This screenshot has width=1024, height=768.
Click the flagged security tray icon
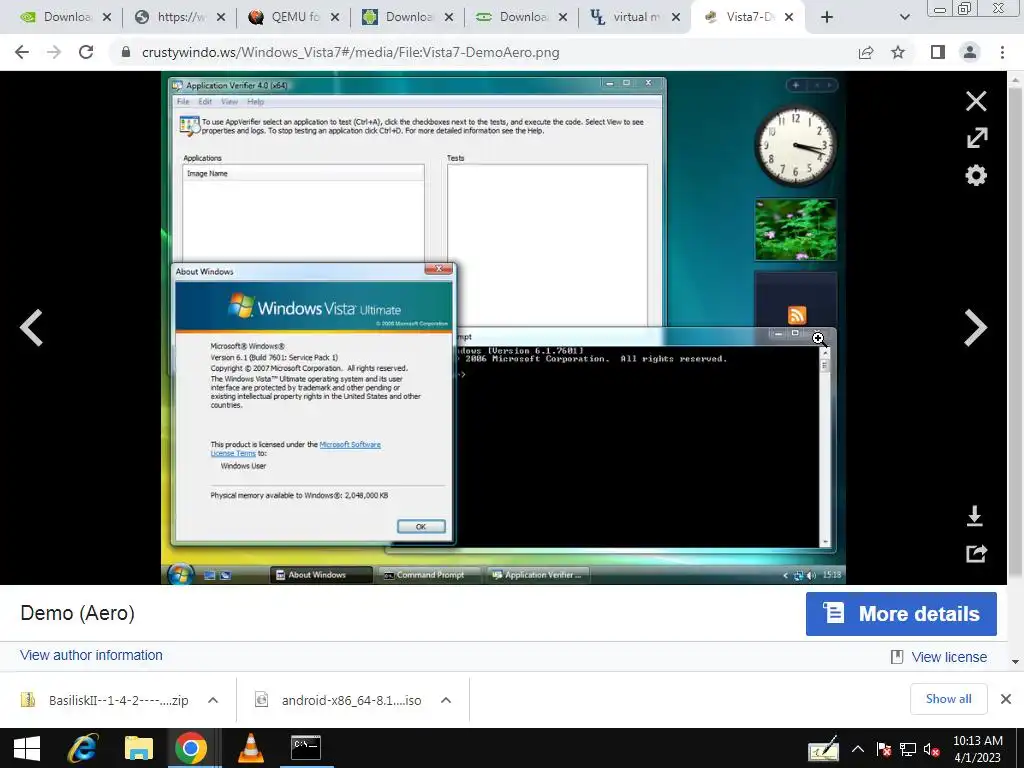click(884, 750)
